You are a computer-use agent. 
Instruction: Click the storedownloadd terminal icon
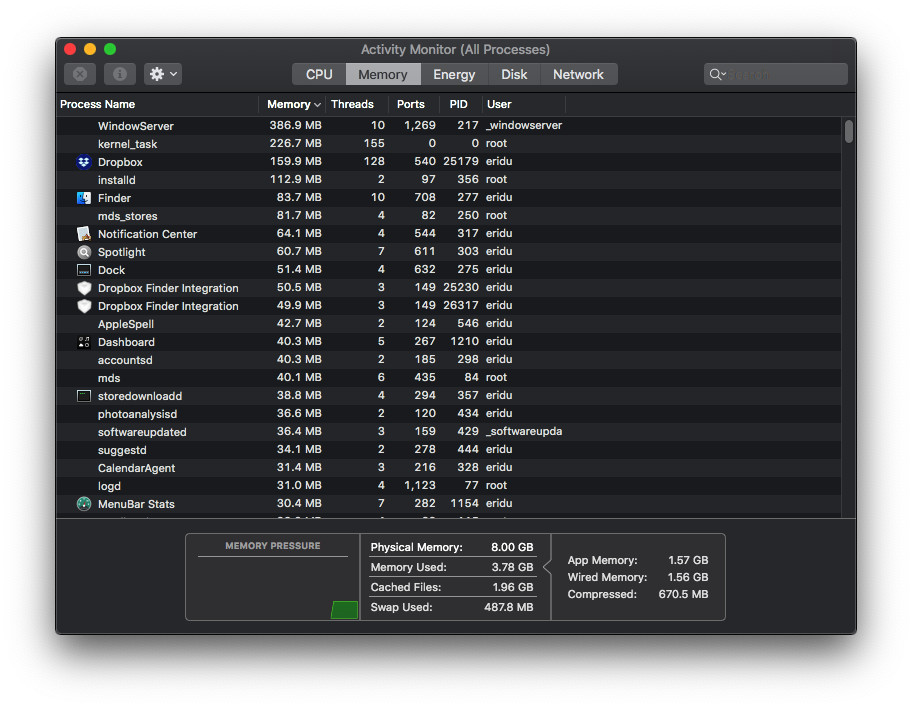(84, 396)
